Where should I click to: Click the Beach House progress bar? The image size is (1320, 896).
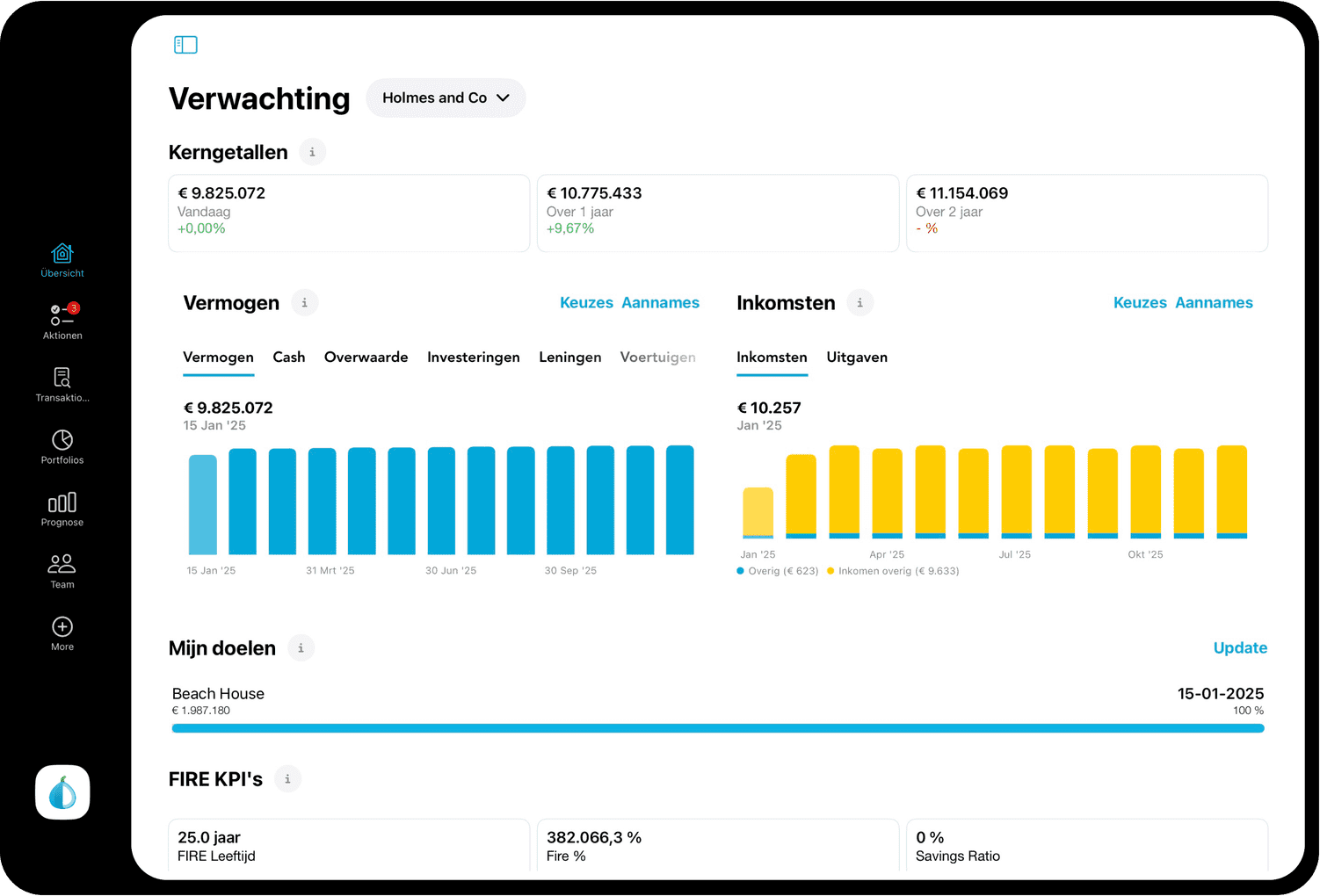pyautogui.click(x=717, y=728)
